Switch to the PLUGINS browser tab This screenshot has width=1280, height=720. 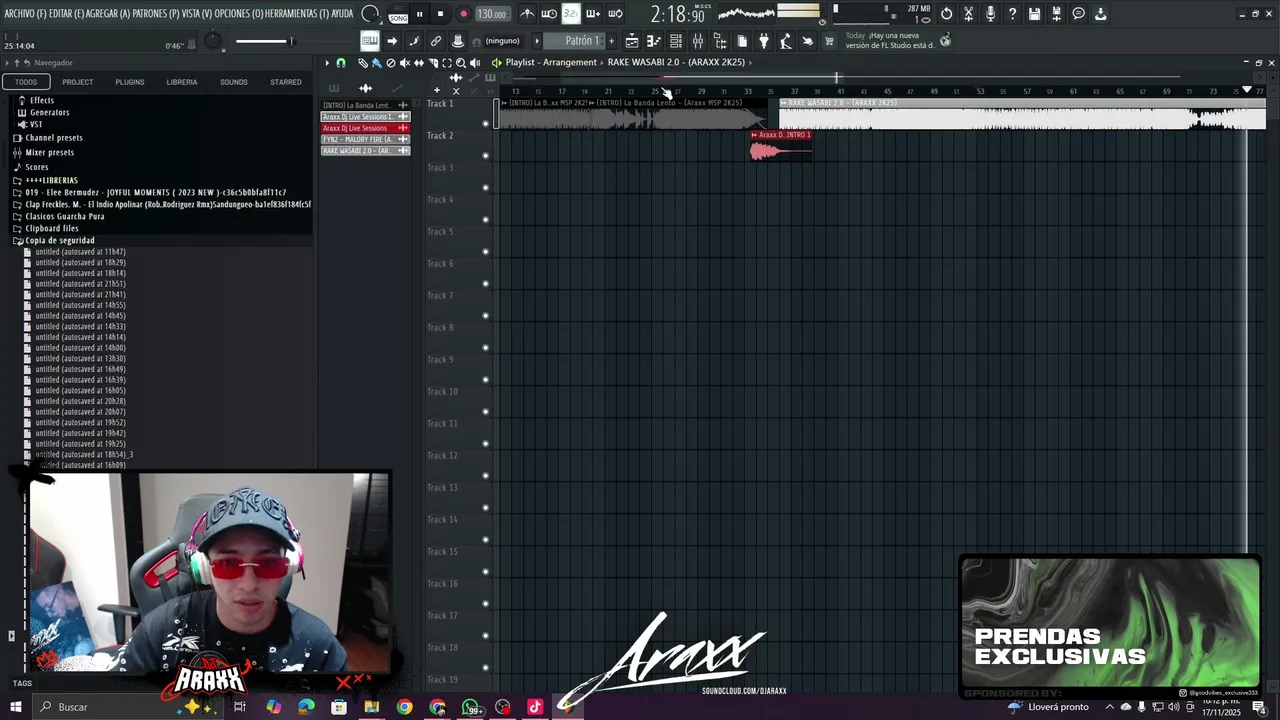[129, 82]
